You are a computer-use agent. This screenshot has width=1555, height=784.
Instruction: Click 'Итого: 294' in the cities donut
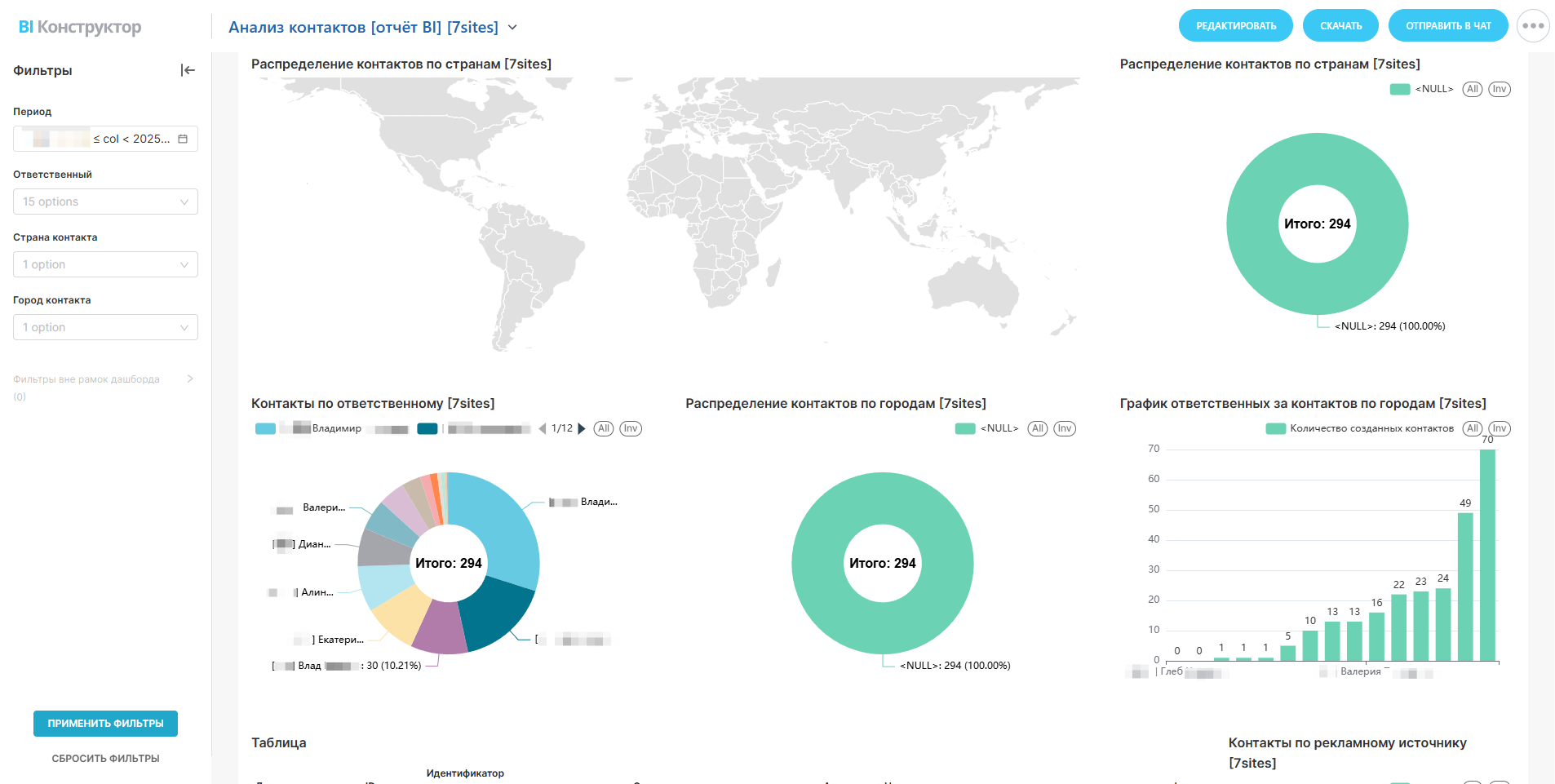883,563
